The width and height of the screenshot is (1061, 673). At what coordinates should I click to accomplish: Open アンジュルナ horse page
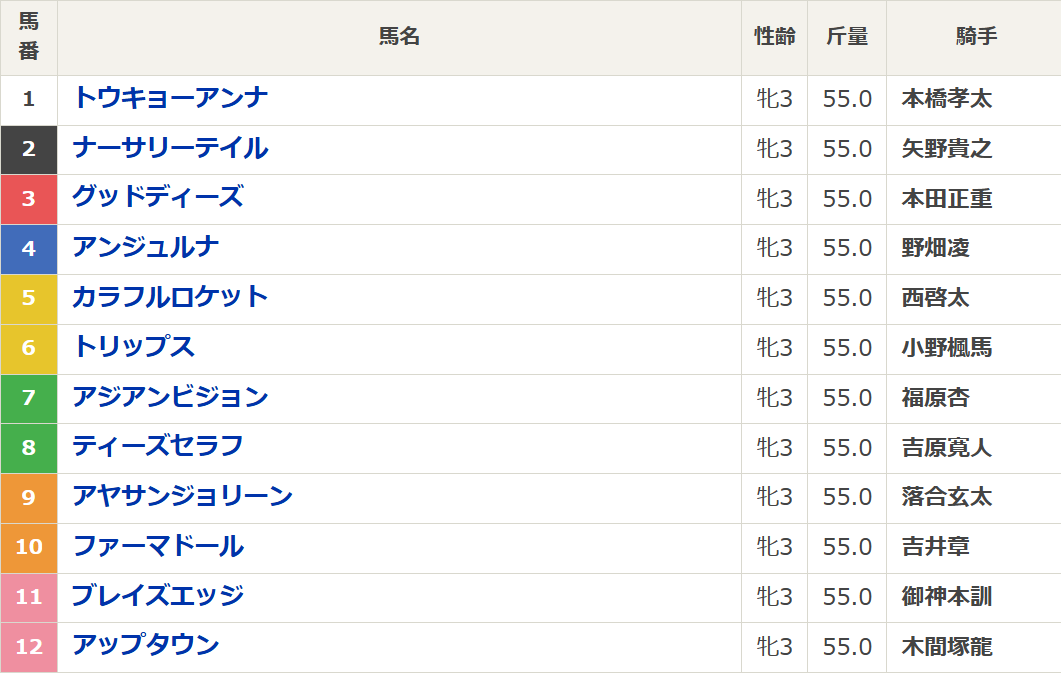(x=145, y=247)
